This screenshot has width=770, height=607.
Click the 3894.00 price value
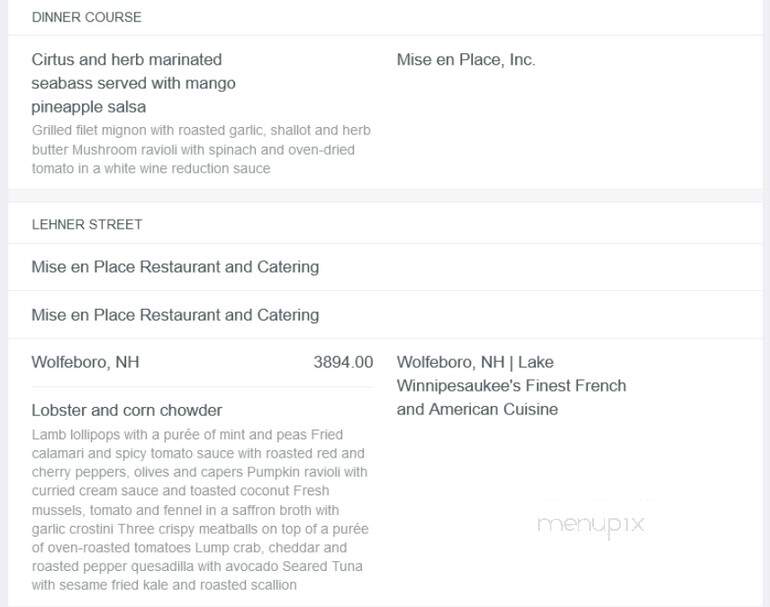(343, 362)
